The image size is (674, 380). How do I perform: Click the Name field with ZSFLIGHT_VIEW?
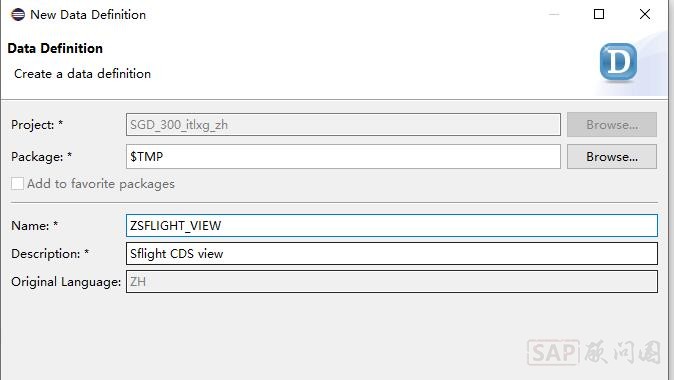392,225
